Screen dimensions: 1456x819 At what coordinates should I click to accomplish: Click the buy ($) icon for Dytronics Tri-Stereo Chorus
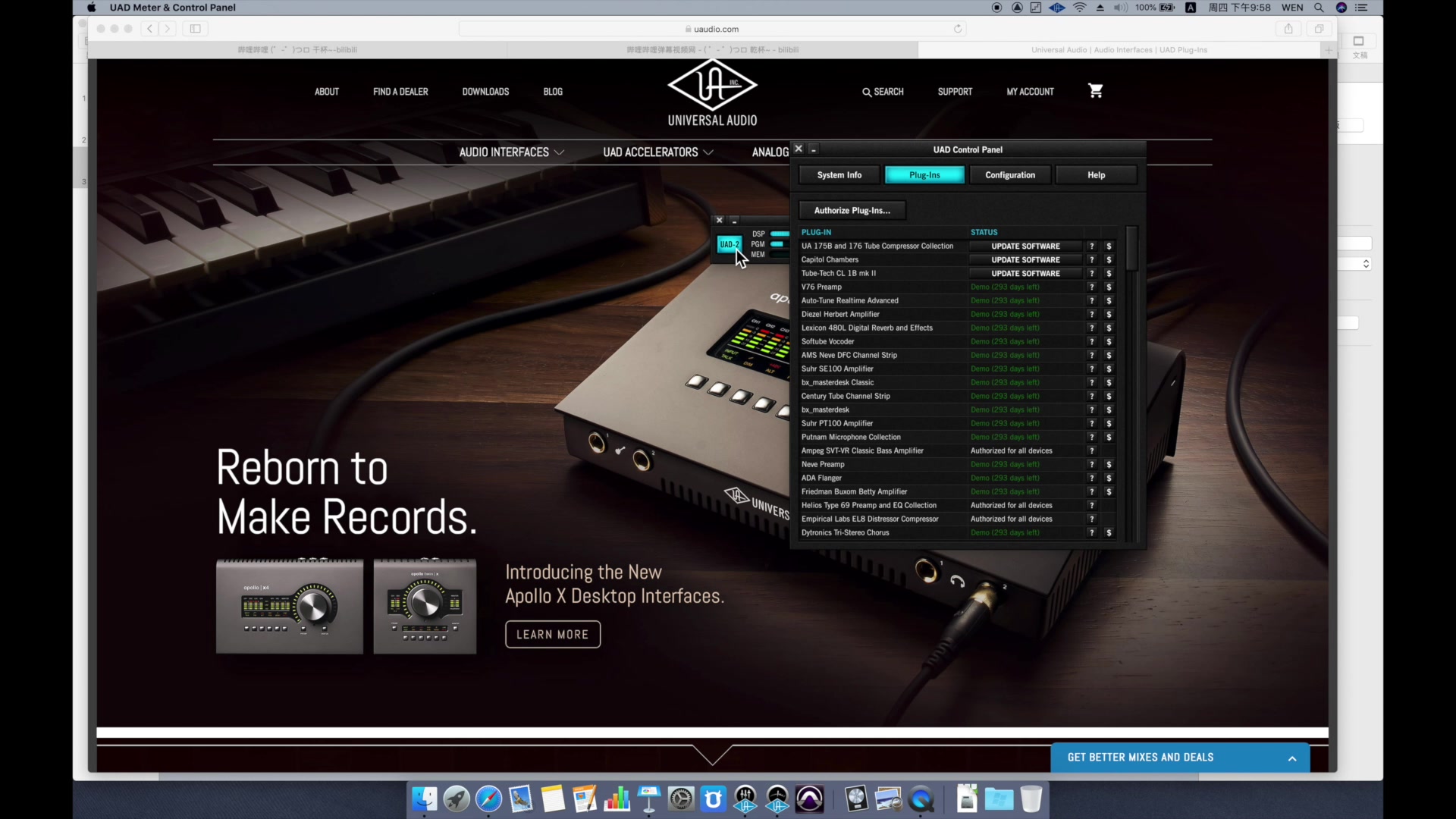coord(1109,533)
